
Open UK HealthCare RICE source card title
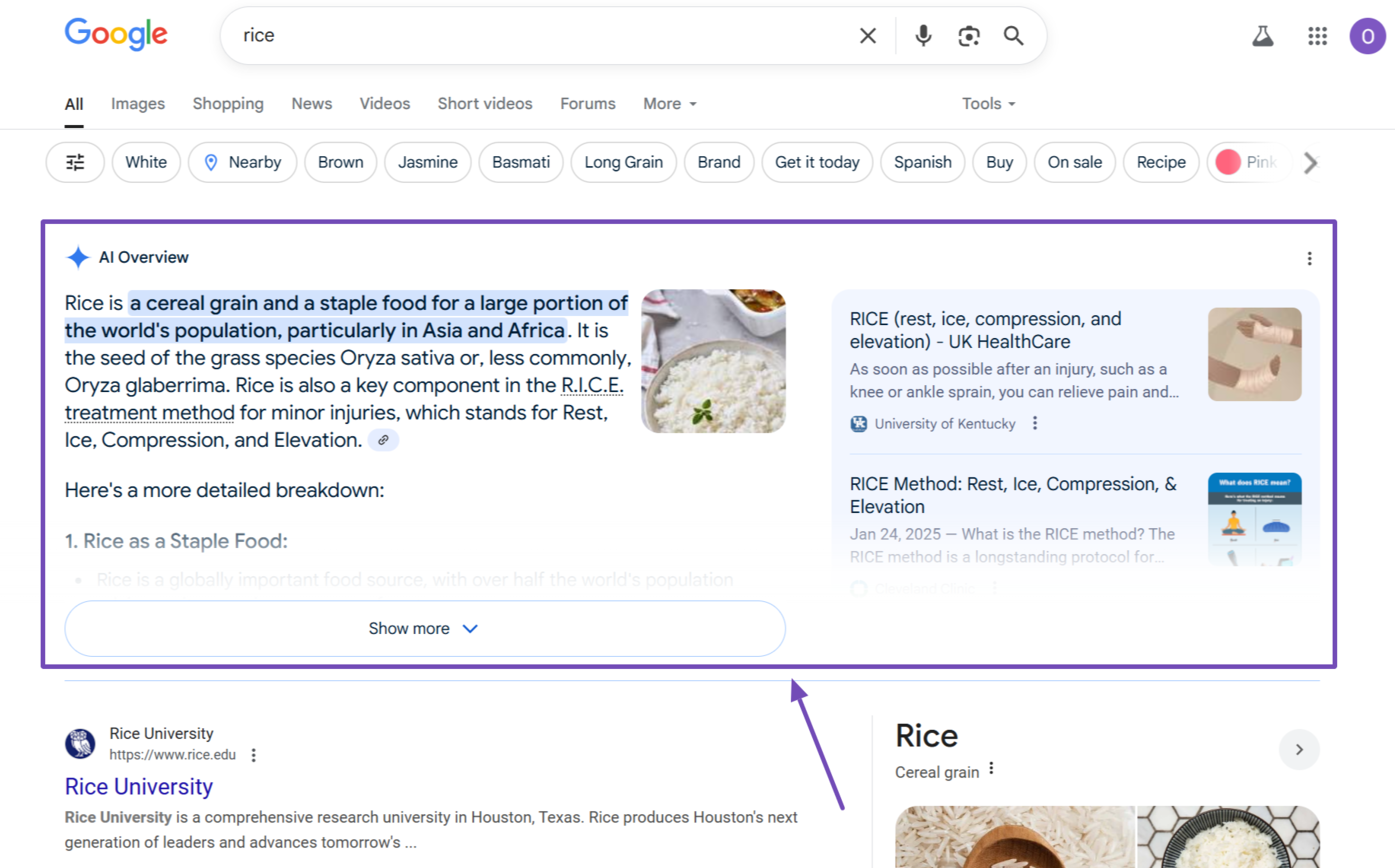(x=986, y=330)
